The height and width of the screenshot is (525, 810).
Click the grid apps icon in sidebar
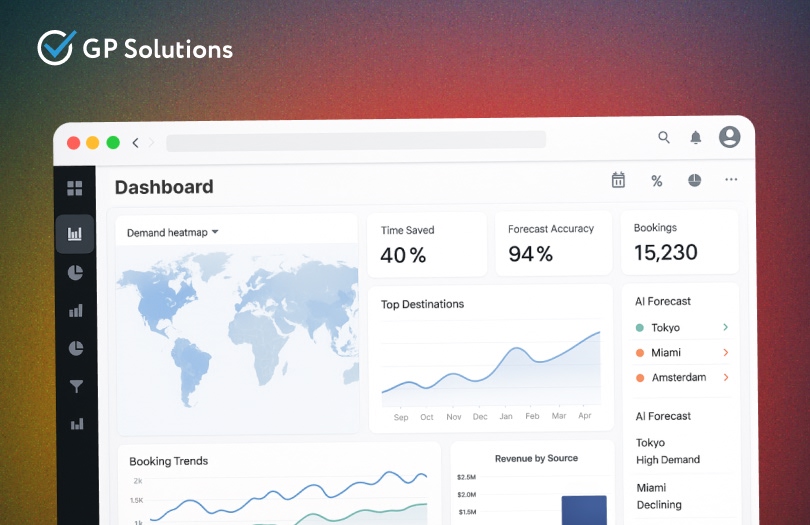pyautogui.click(x=75, y=188)
